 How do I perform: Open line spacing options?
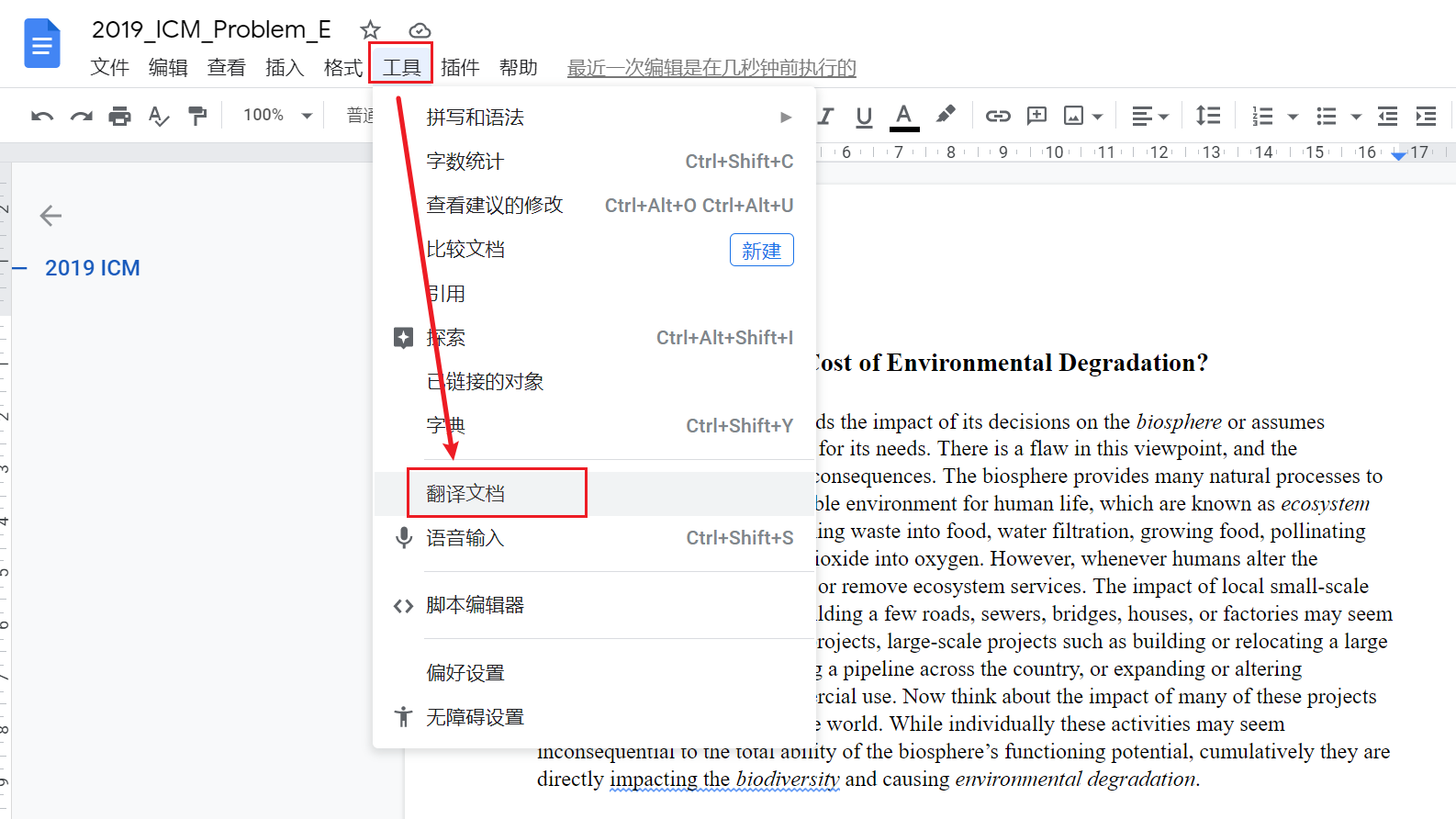coord(1208,116)
